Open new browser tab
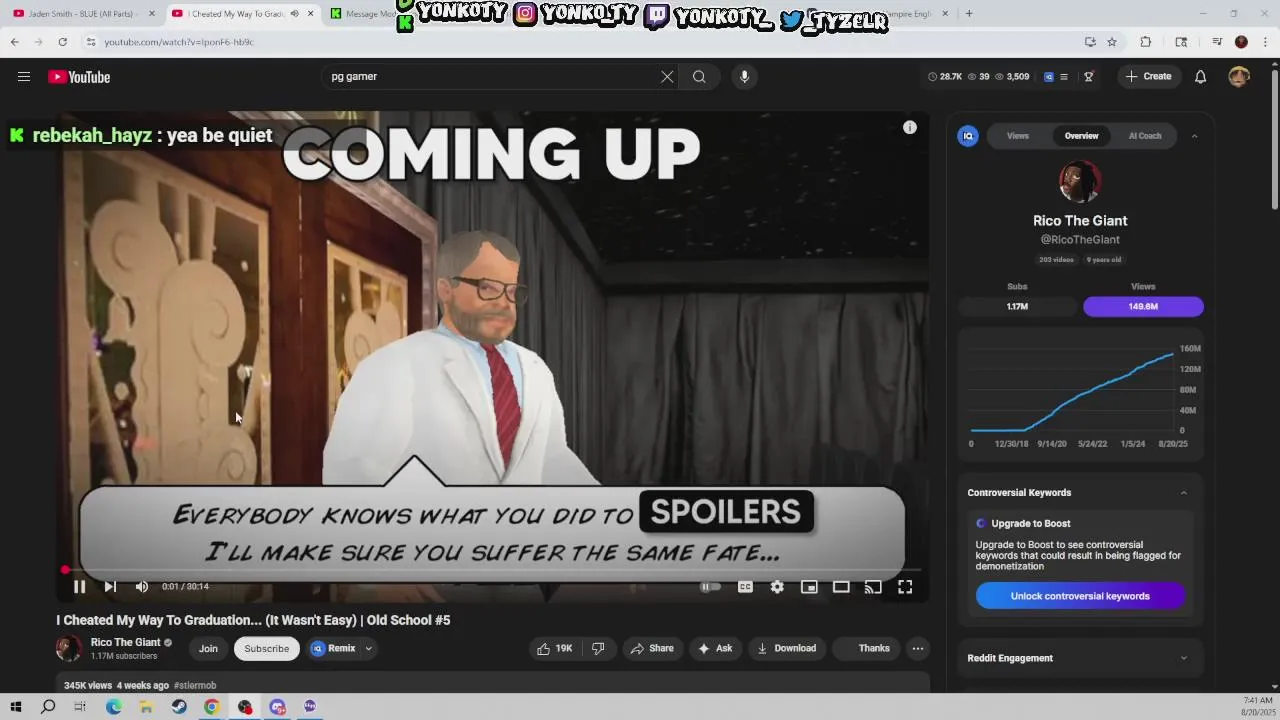1280x720 pixels. point(969,14)
